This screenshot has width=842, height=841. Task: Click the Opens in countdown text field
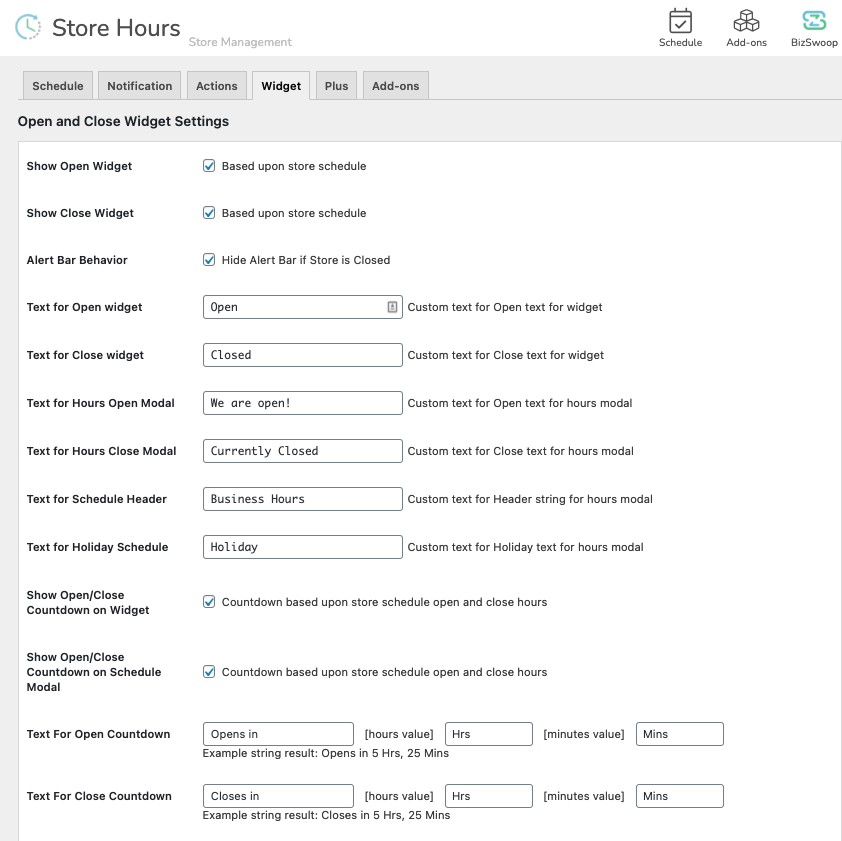[x=278, y=734]
